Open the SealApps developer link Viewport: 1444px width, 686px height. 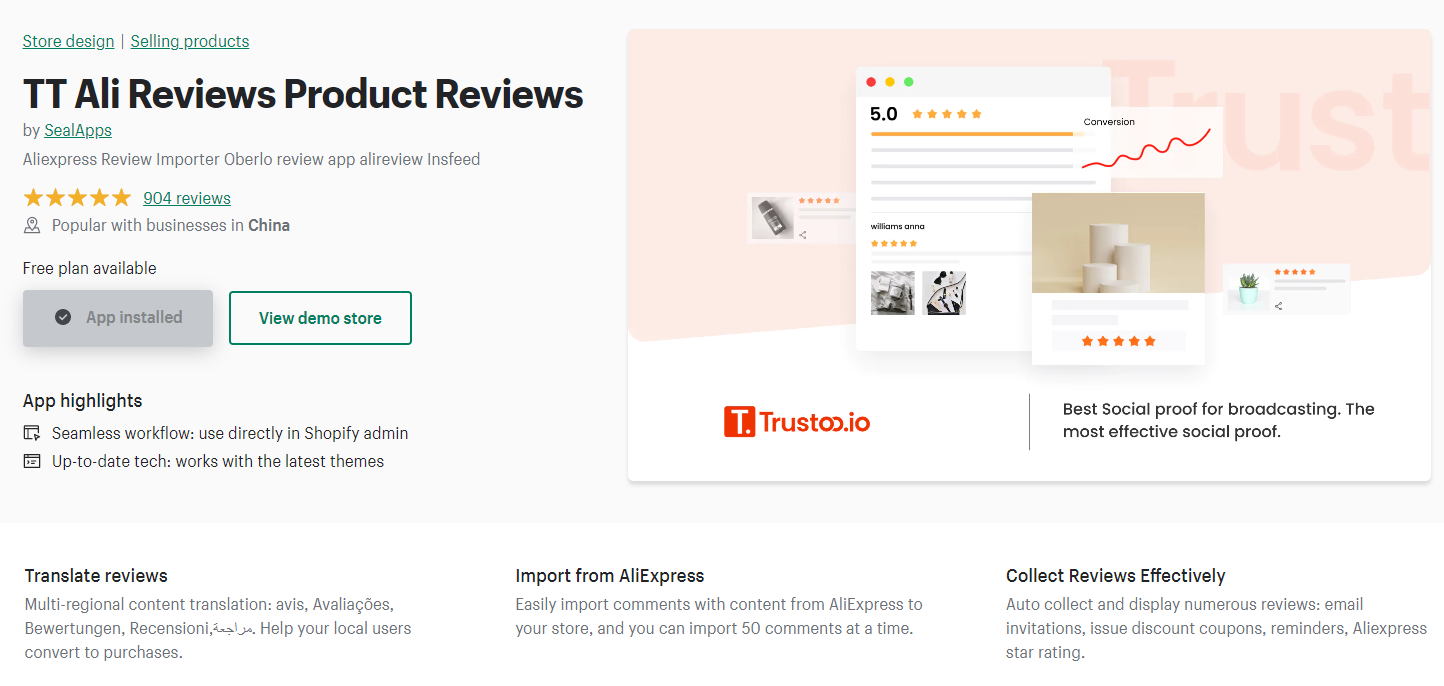(78, 130)
